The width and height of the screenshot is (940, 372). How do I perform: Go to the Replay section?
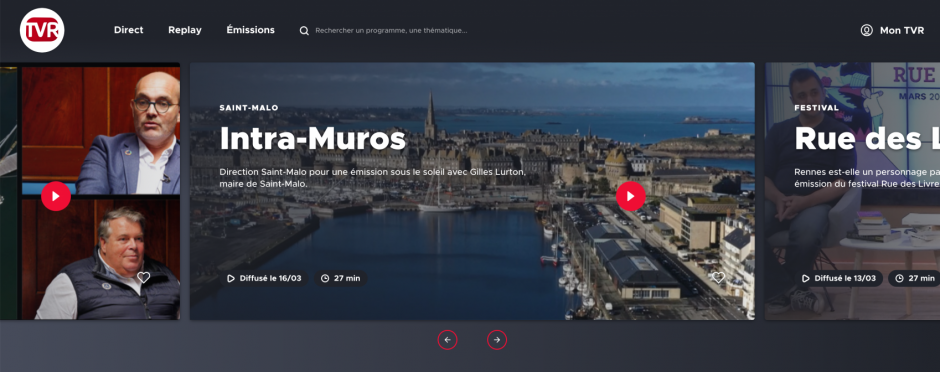tap(185, 30)
